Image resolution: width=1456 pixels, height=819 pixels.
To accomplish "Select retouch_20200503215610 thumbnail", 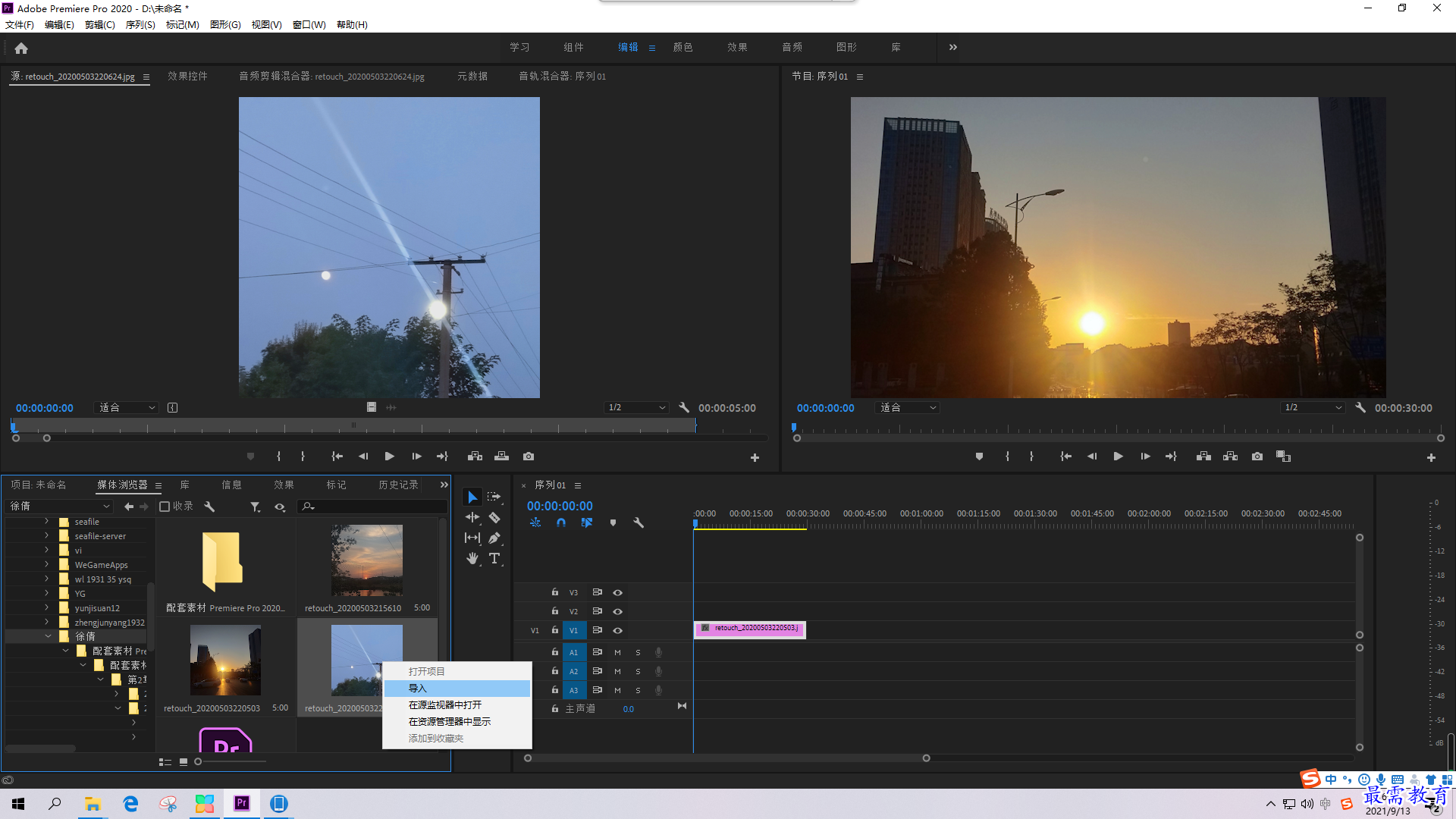I will [367, 560].
